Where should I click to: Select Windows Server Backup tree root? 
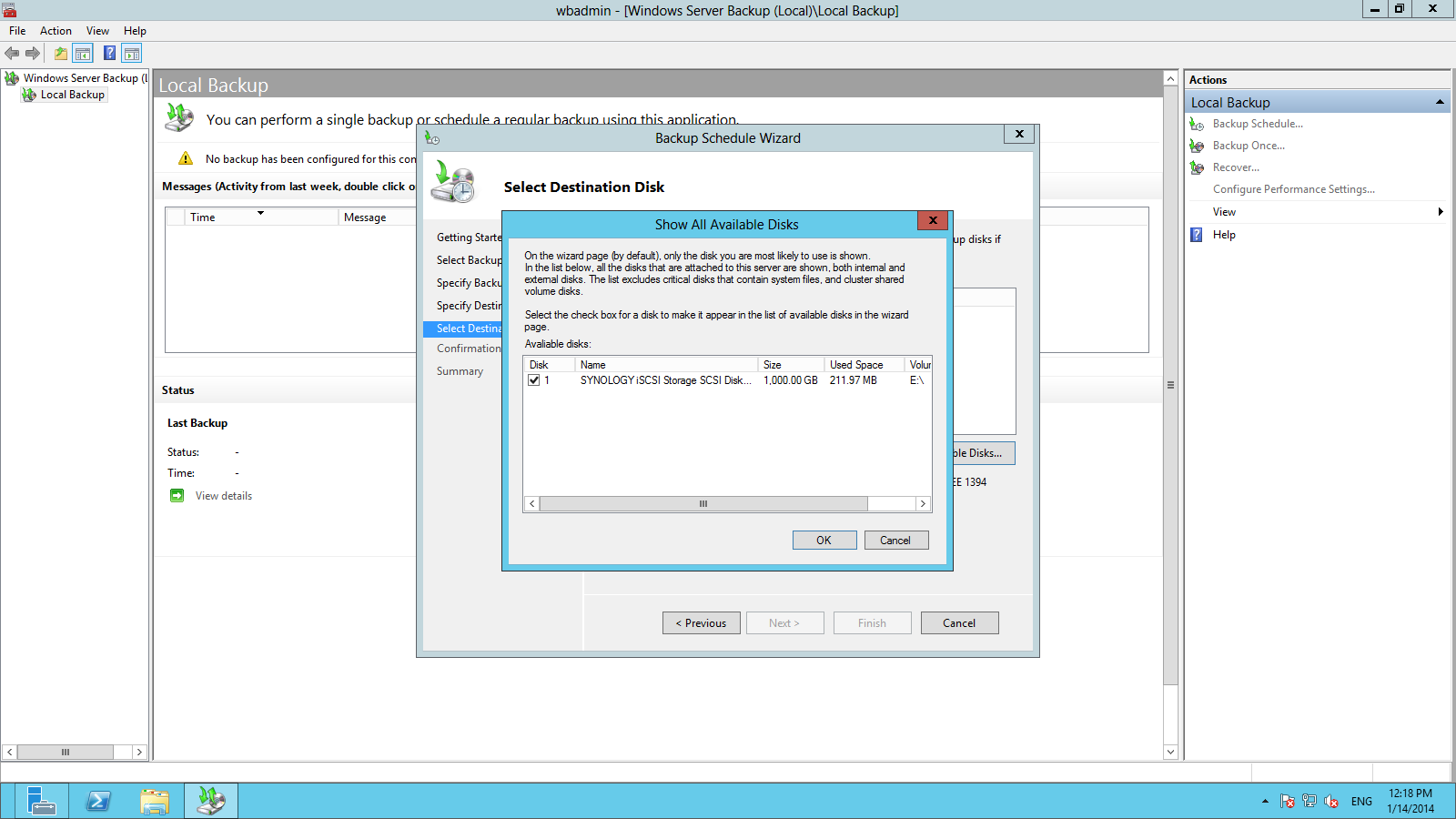click(85, 78)
